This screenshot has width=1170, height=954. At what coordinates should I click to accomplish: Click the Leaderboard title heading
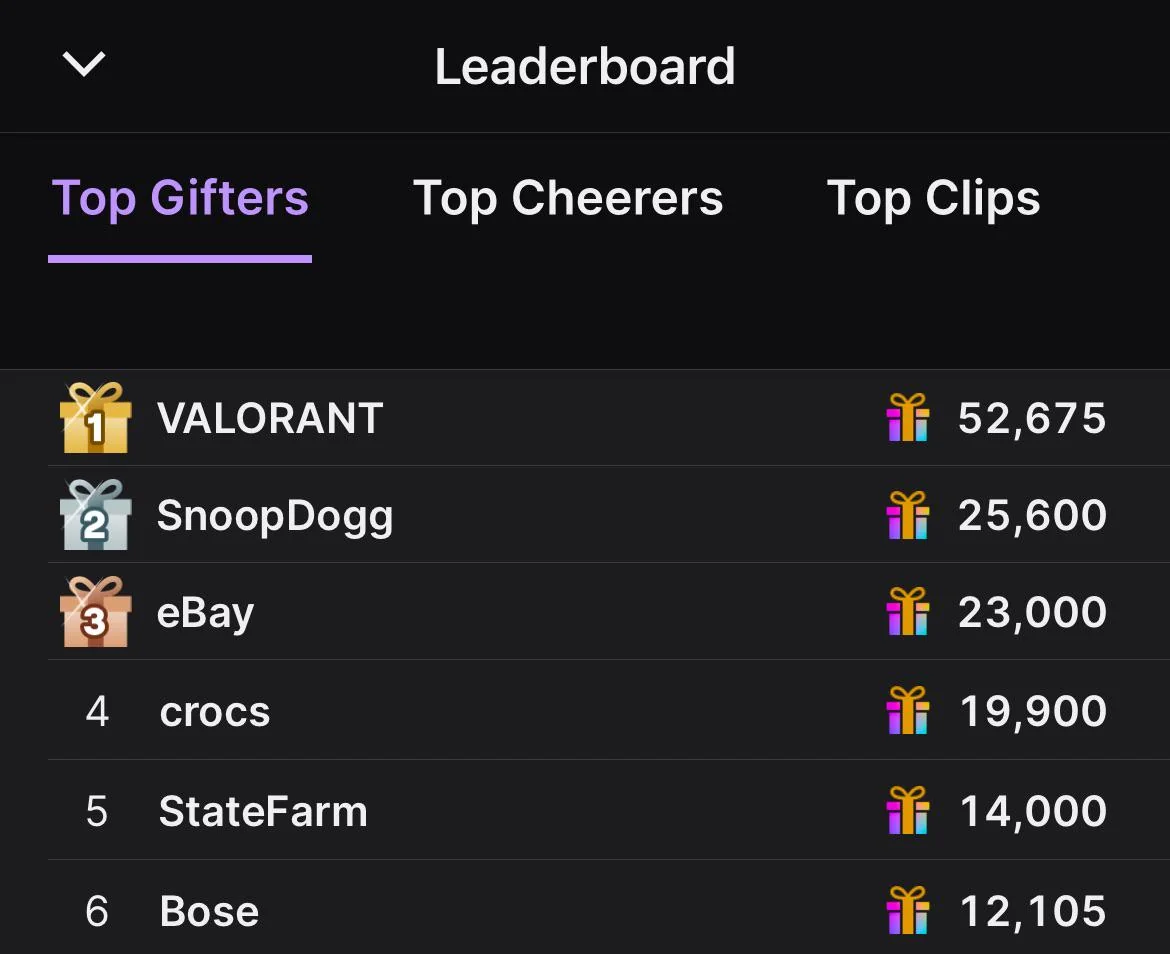coord(585,67)
